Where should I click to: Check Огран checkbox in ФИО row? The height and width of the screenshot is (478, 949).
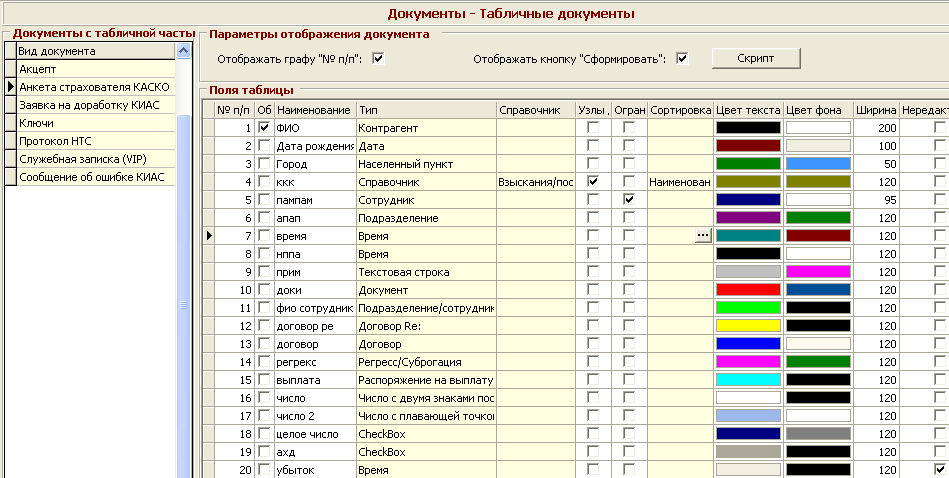629,128
